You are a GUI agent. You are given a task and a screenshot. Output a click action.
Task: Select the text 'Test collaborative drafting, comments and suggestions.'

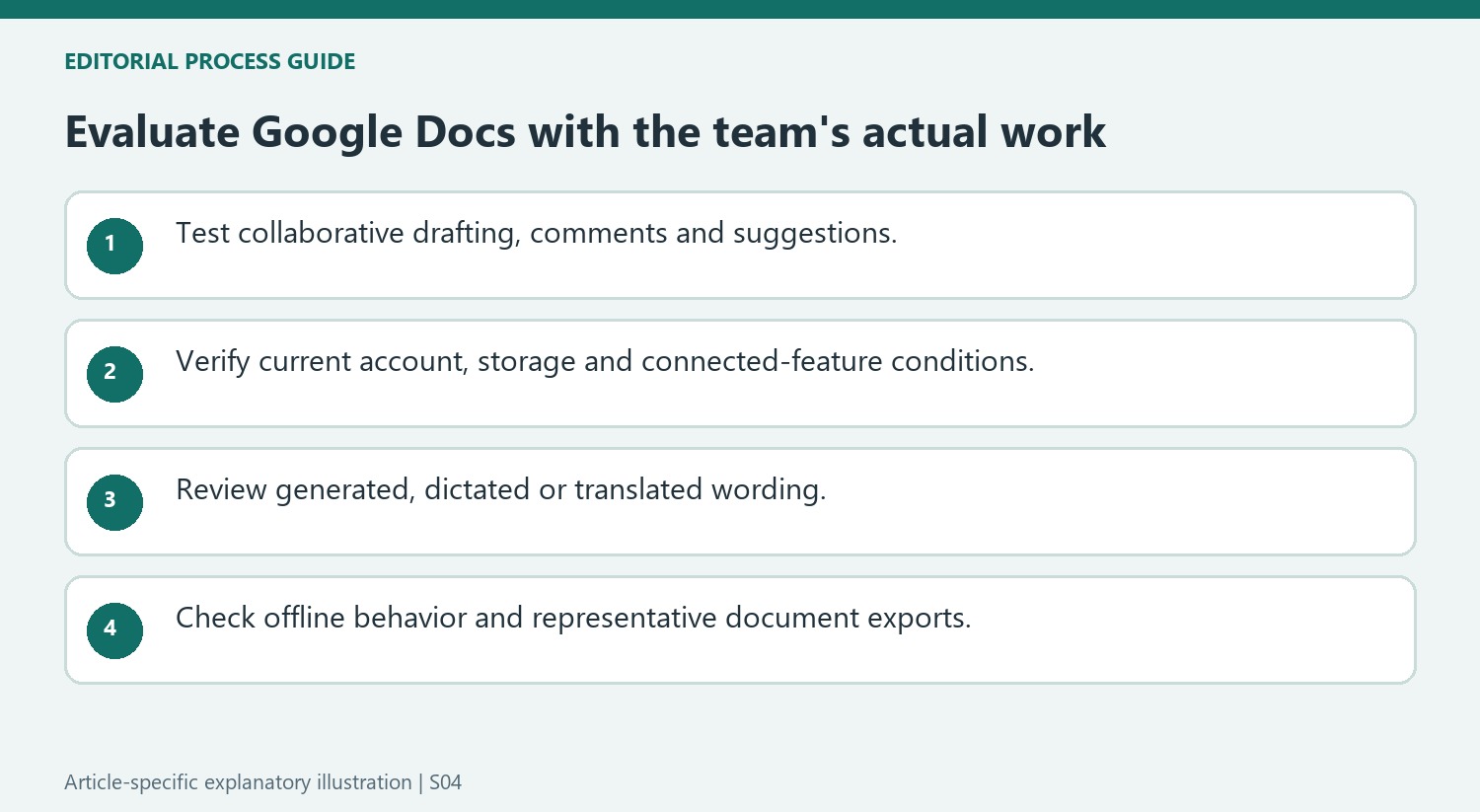point(537,234)
